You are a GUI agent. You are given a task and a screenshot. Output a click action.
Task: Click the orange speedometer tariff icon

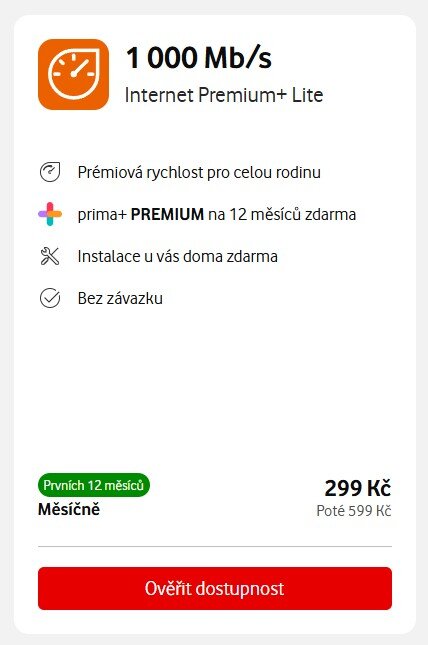(73, 74)
